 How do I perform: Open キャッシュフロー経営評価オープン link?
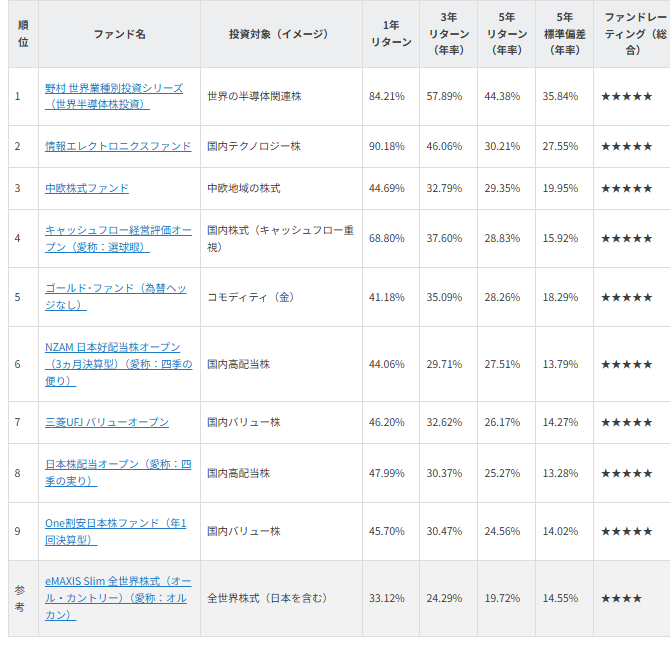118,238
